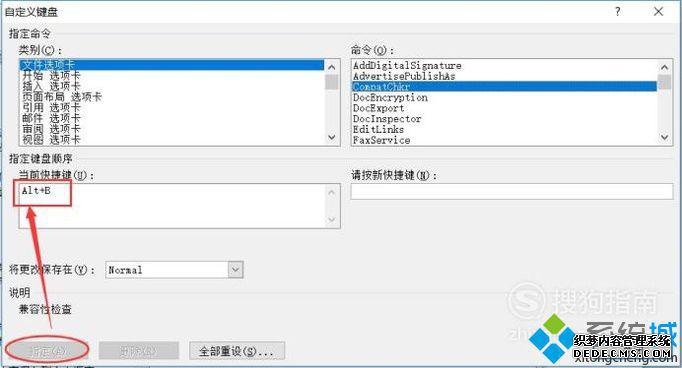The image size is (682, 368).
Task: Select DocEncryption command
Action: pos(390,97)
